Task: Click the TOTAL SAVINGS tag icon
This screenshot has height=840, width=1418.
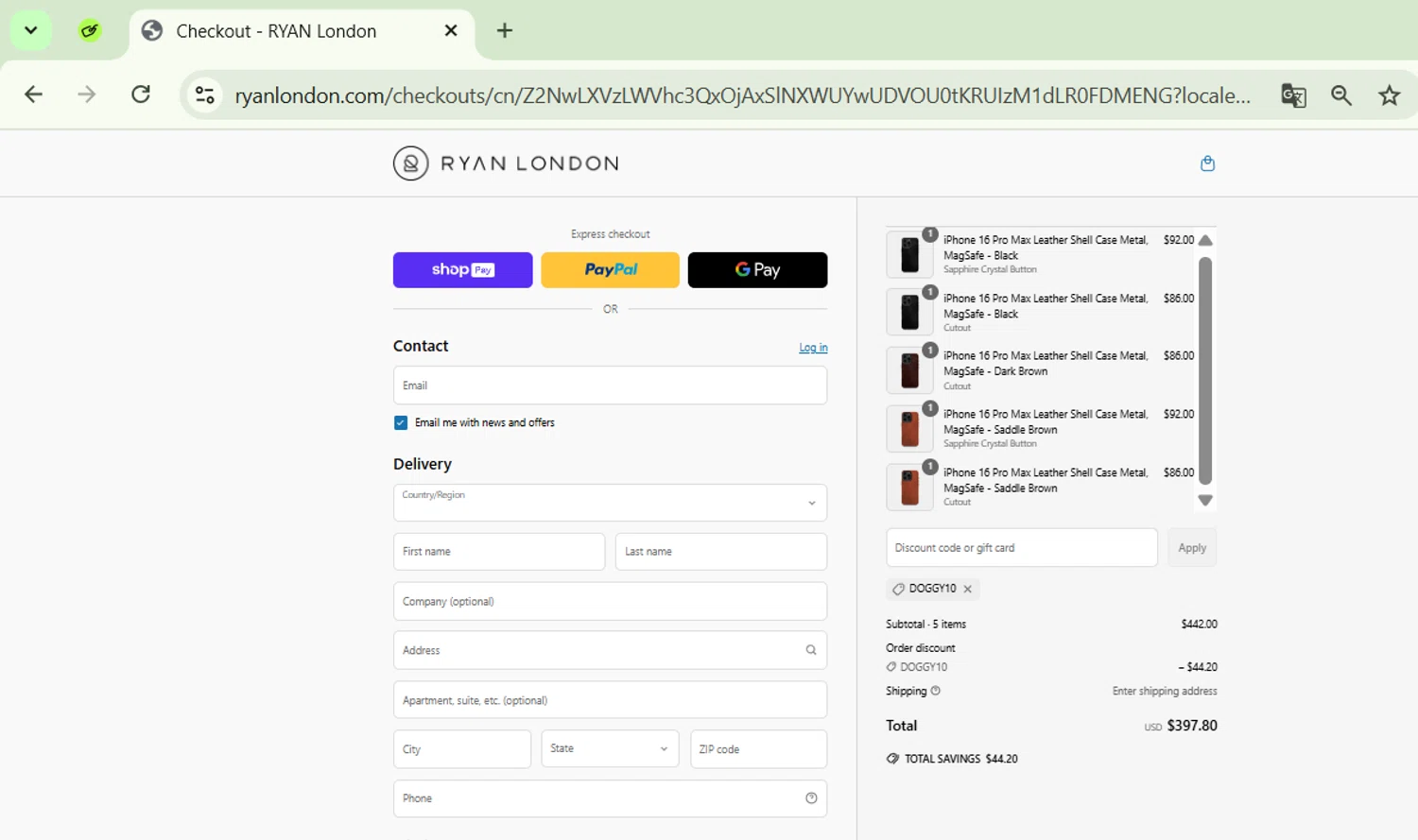Action: [x=892, y=759]
